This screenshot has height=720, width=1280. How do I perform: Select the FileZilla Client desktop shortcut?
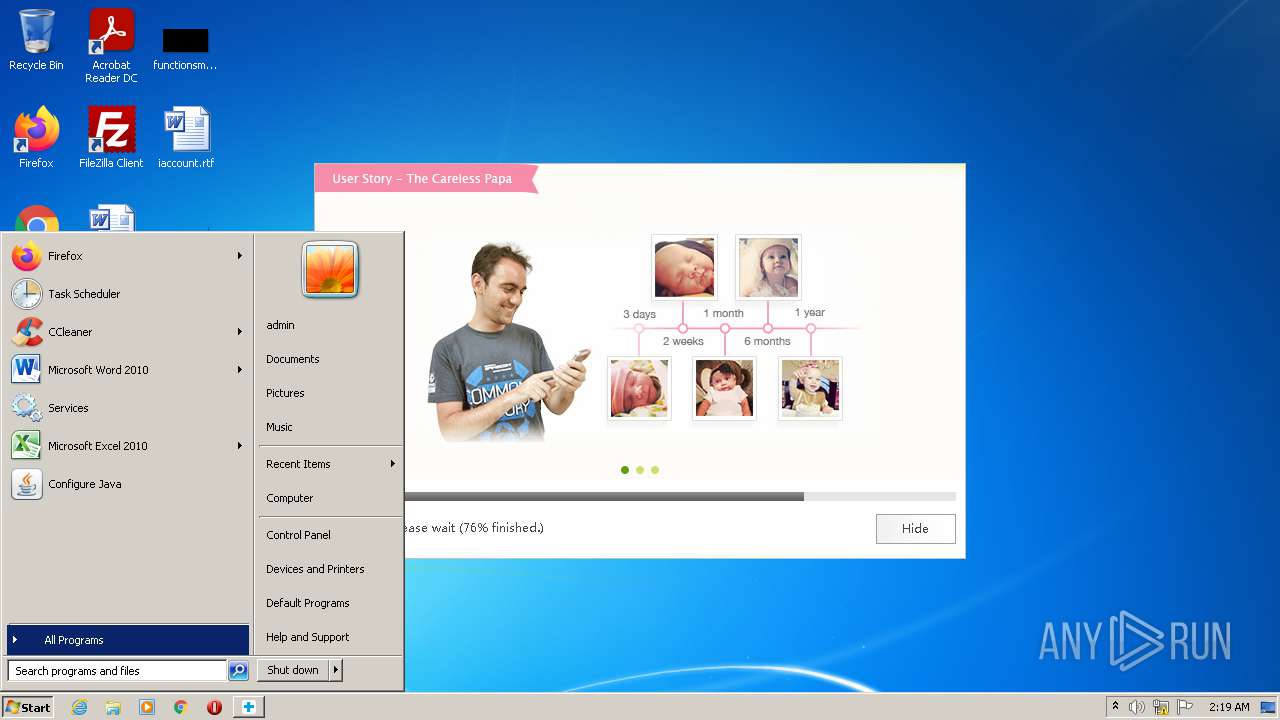pyautogui.click(x=111, y=138)
